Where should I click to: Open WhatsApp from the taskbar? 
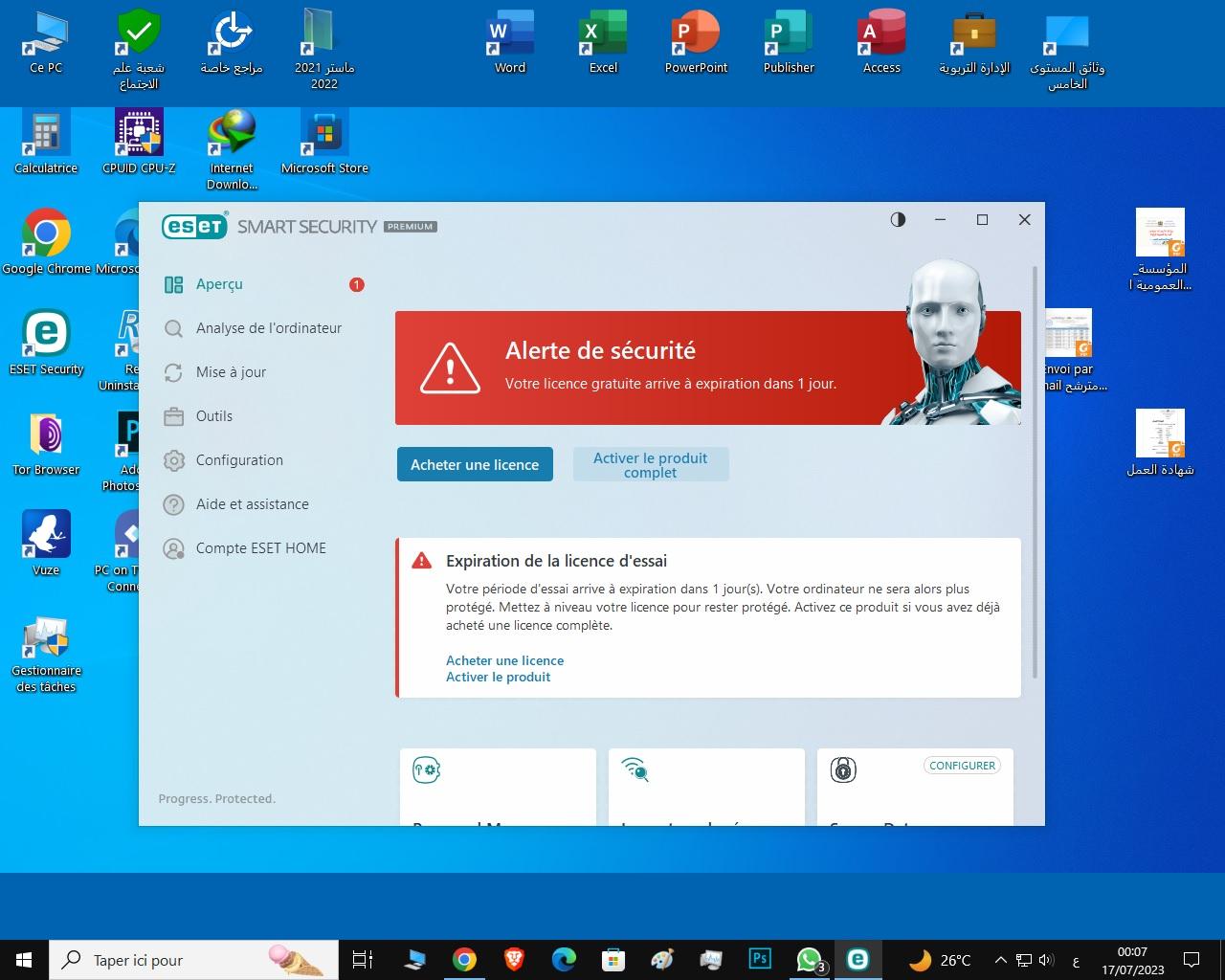(x=810, y=959)
